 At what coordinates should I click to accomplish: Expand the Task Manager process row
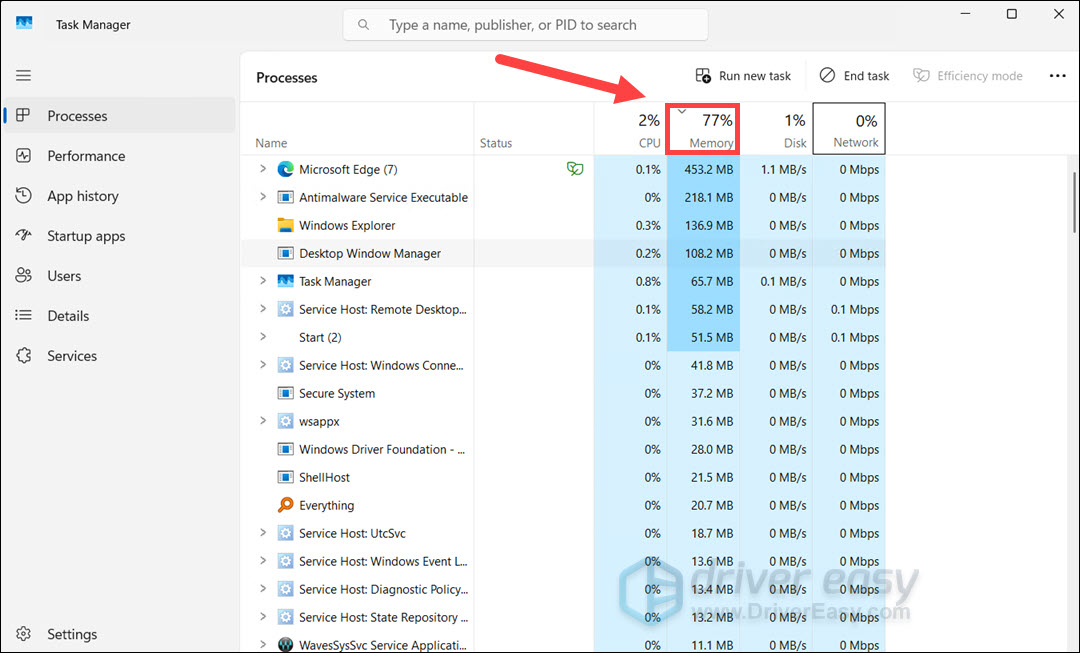tap(262, 281)
